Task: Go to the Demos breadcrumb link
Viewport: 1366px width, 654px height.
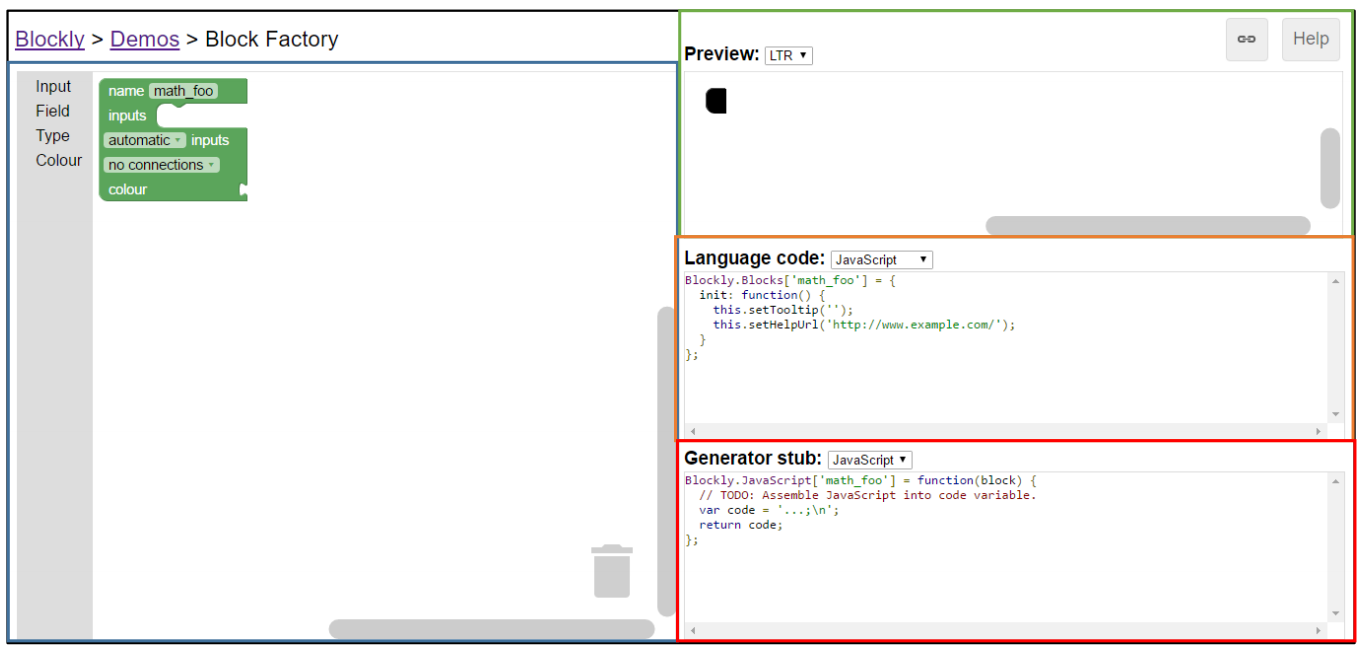Action: (144, 39)
